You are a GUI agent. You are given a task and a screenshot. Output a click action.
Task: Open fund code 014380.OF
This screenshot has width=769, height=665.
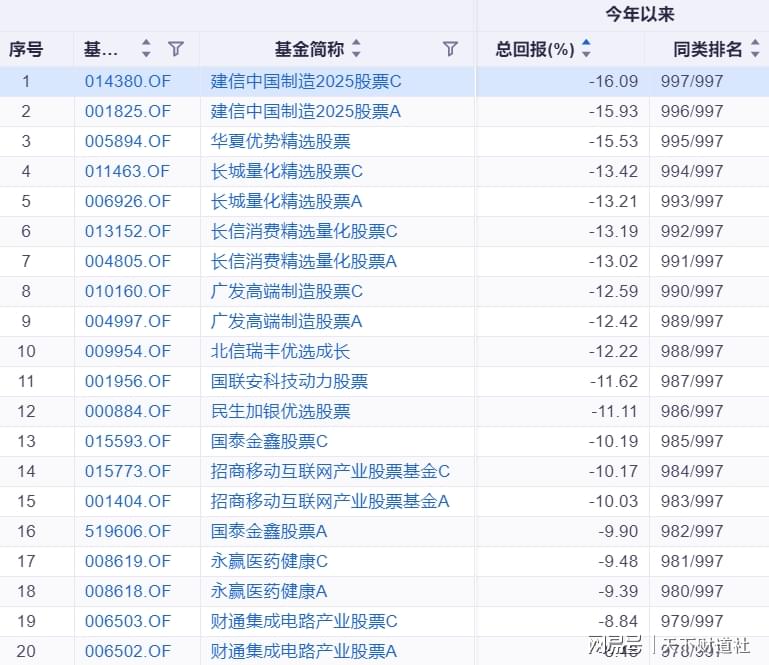coord(128,81)
